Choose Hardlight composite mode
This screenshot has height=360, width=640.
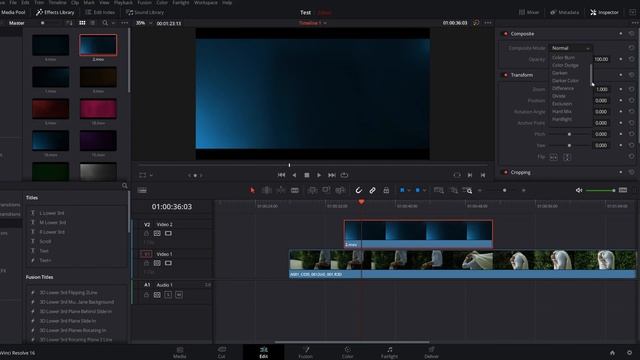[x=562, y=119]
